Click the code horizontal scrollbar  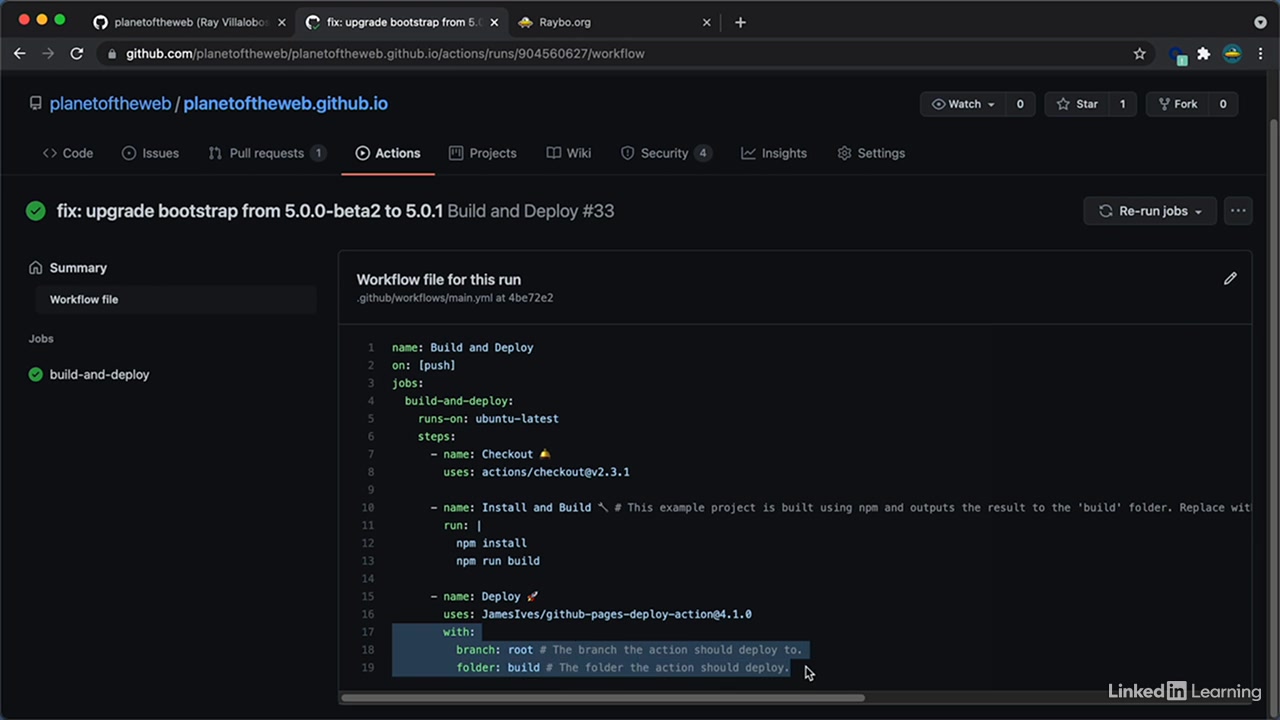(x=603, y=698)
